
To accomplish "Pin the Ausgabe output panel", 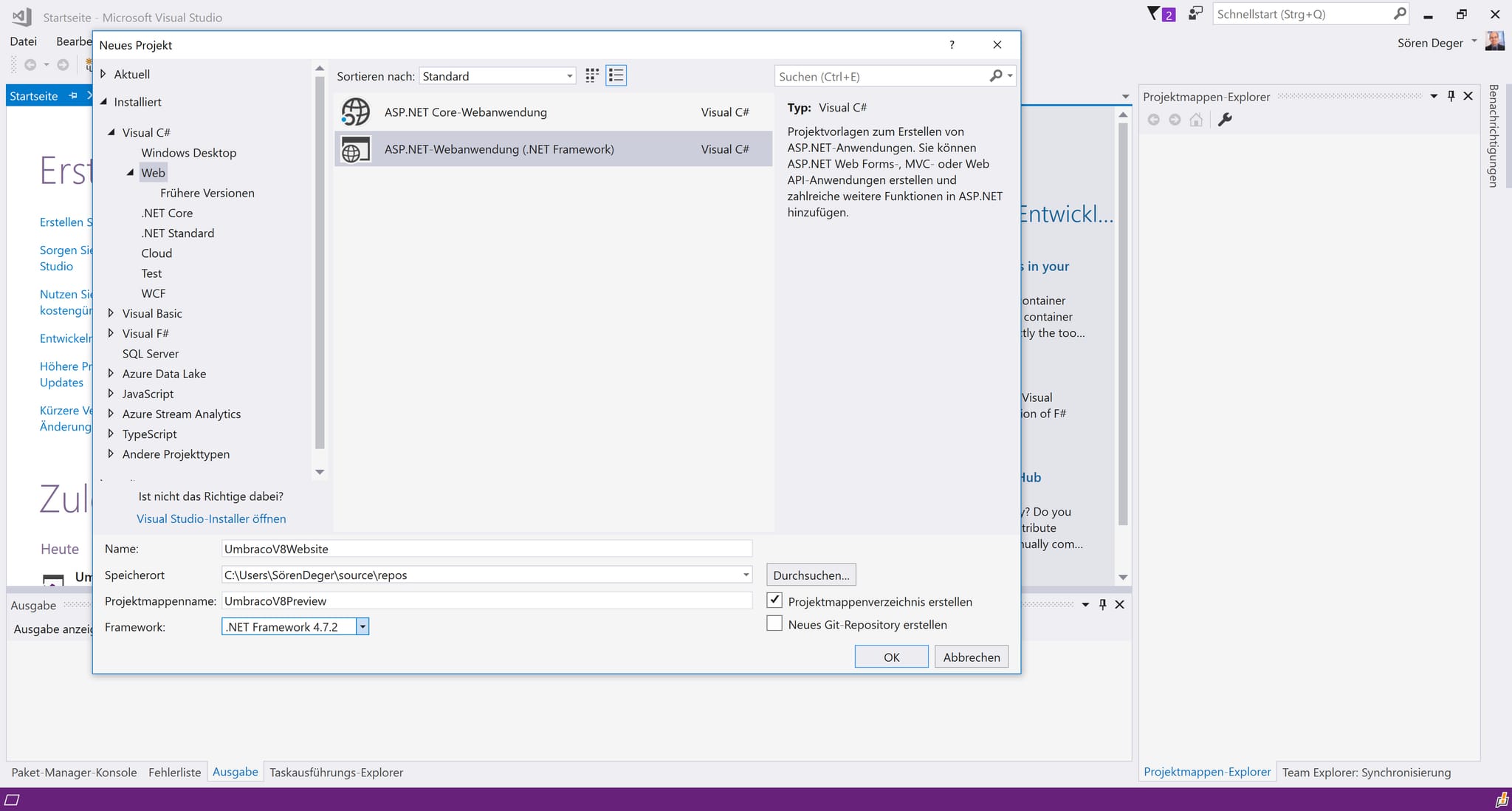I will tap(1103, 604).
